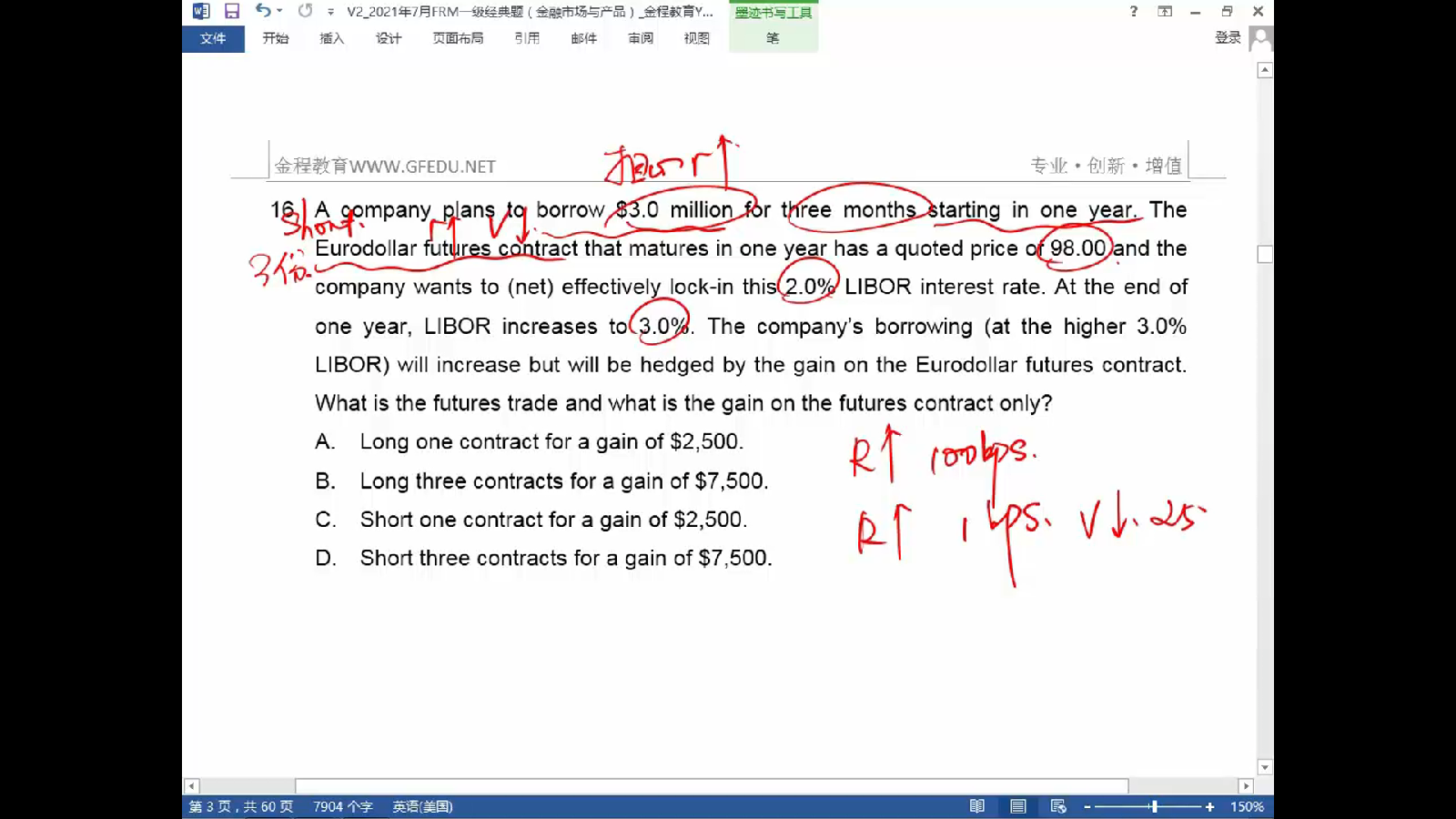Click the horizontal scrollbar left arrow
The image size is (1456, 819).
click(191, 785)
